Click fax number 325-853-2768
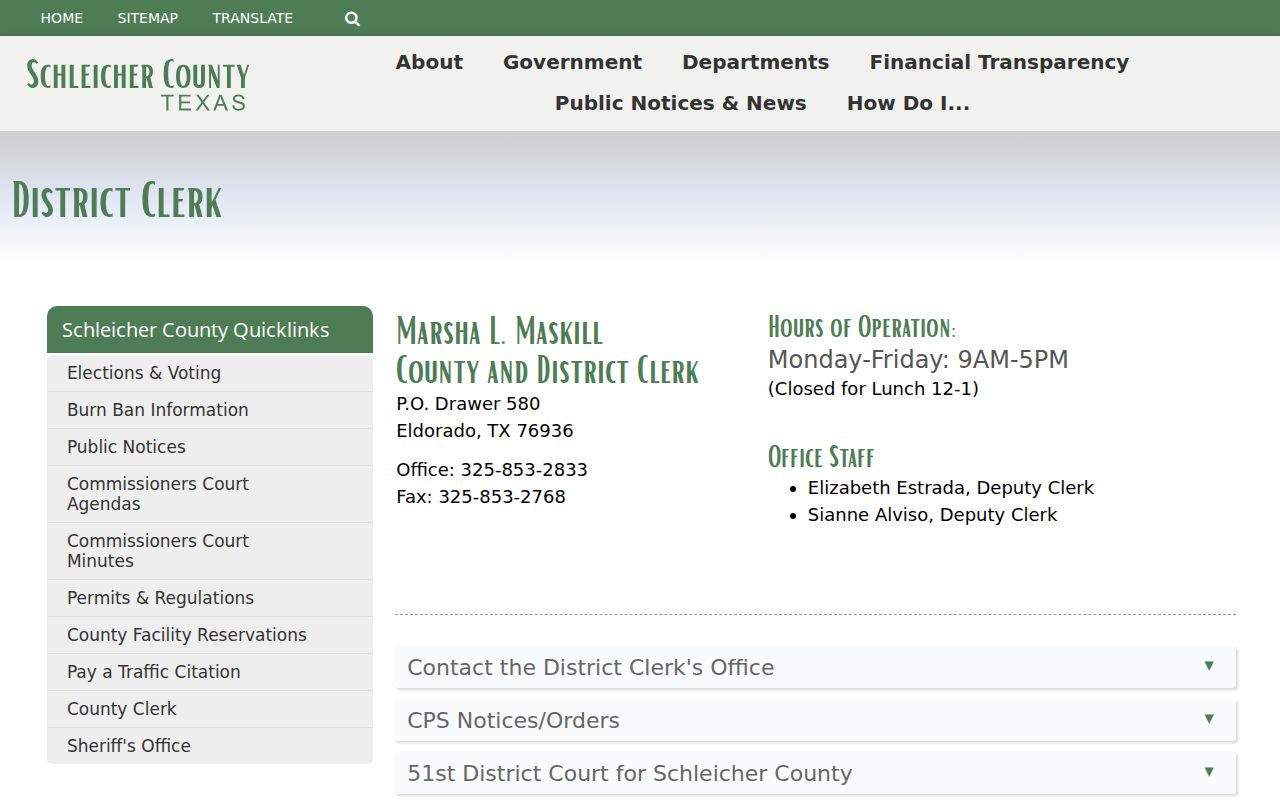 click(x=502, y=497)
